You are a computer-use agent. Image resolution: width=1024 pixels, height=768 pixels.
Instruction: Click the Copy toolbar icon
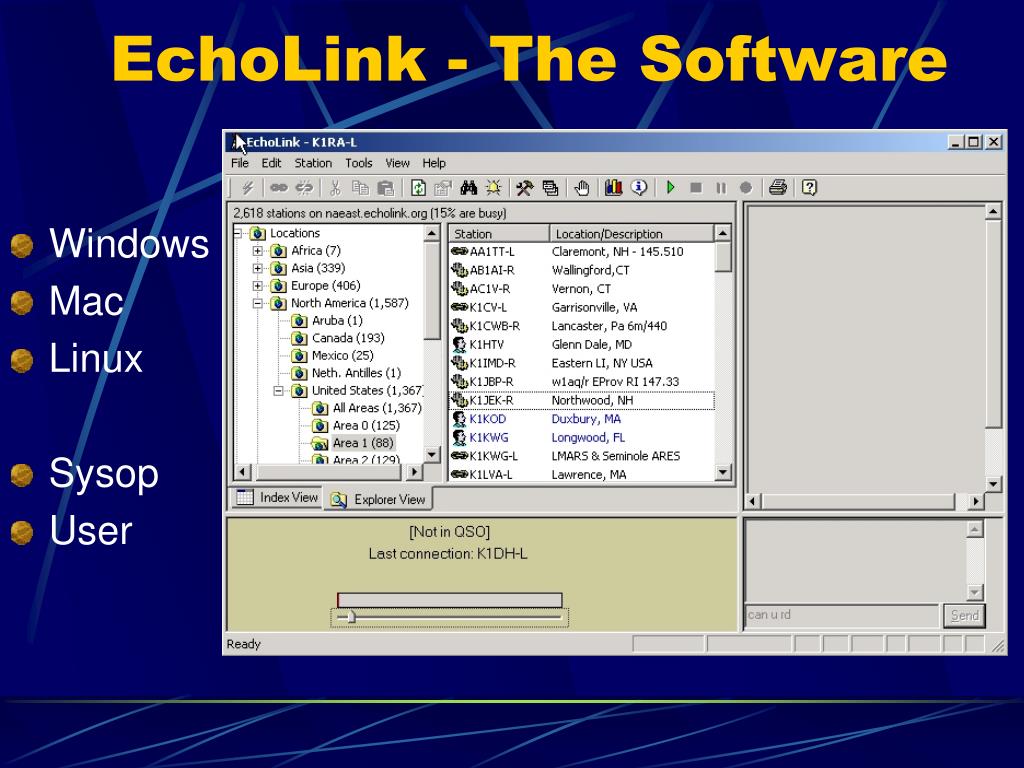(360, 188)
